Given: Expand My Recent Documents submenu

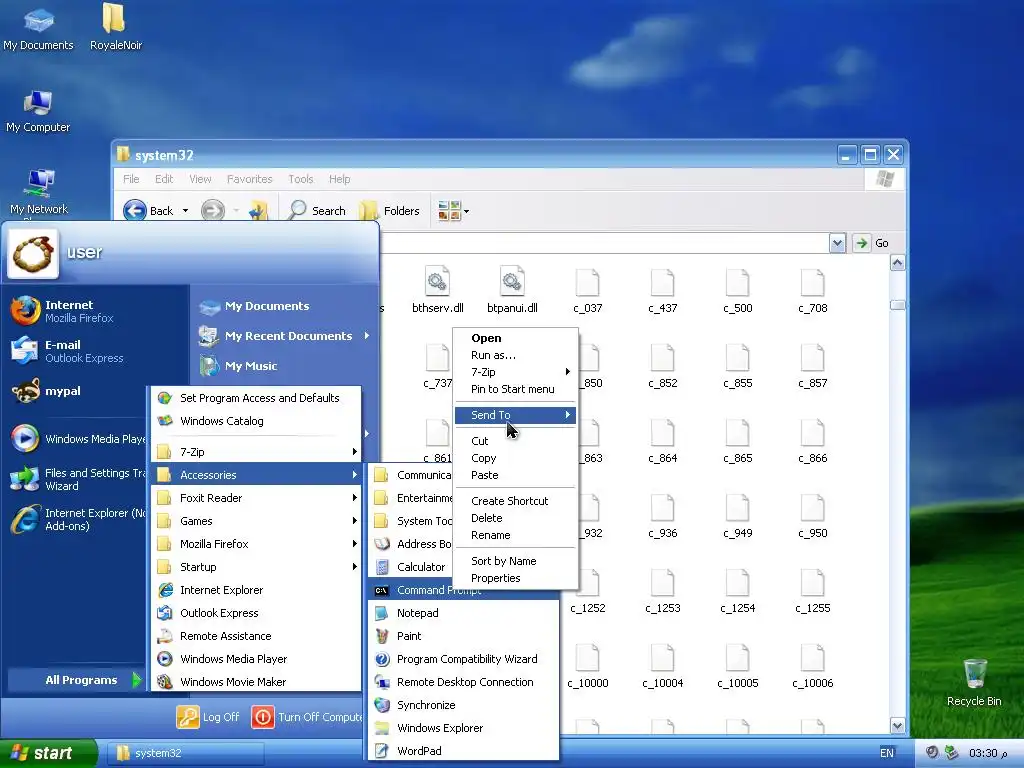Looking at the screenshot, I should [285, 336].
